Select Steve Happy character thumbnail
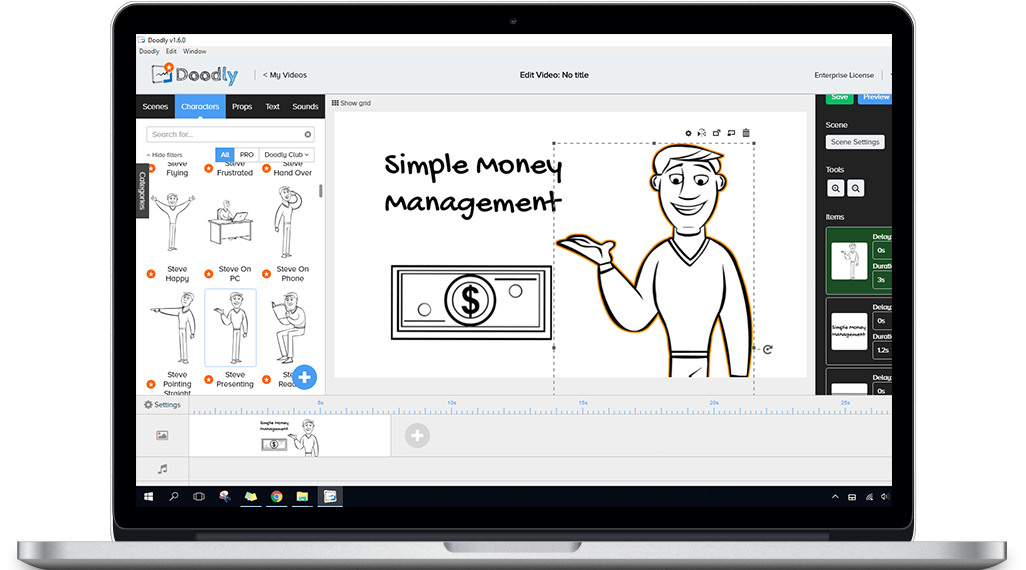 click(x=173, y=223)
